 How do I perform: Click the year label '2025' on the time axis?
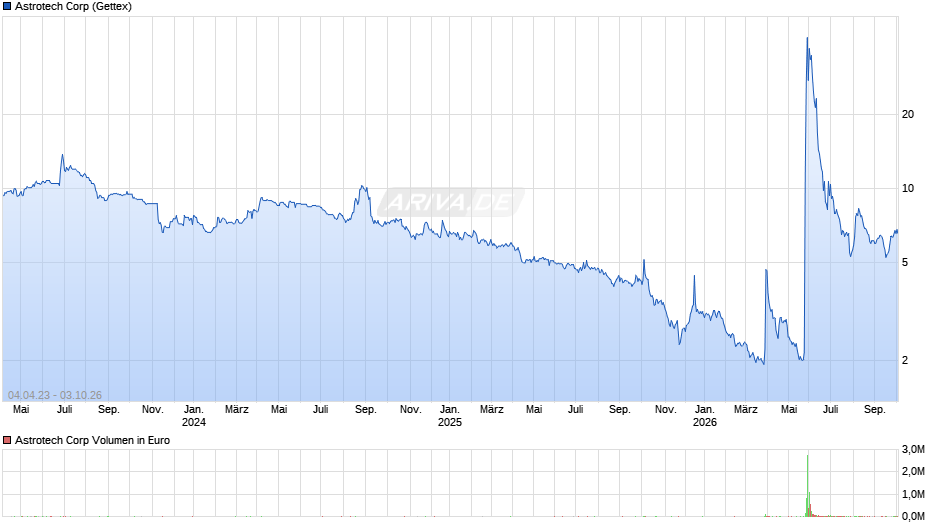(x=450, y=422)
